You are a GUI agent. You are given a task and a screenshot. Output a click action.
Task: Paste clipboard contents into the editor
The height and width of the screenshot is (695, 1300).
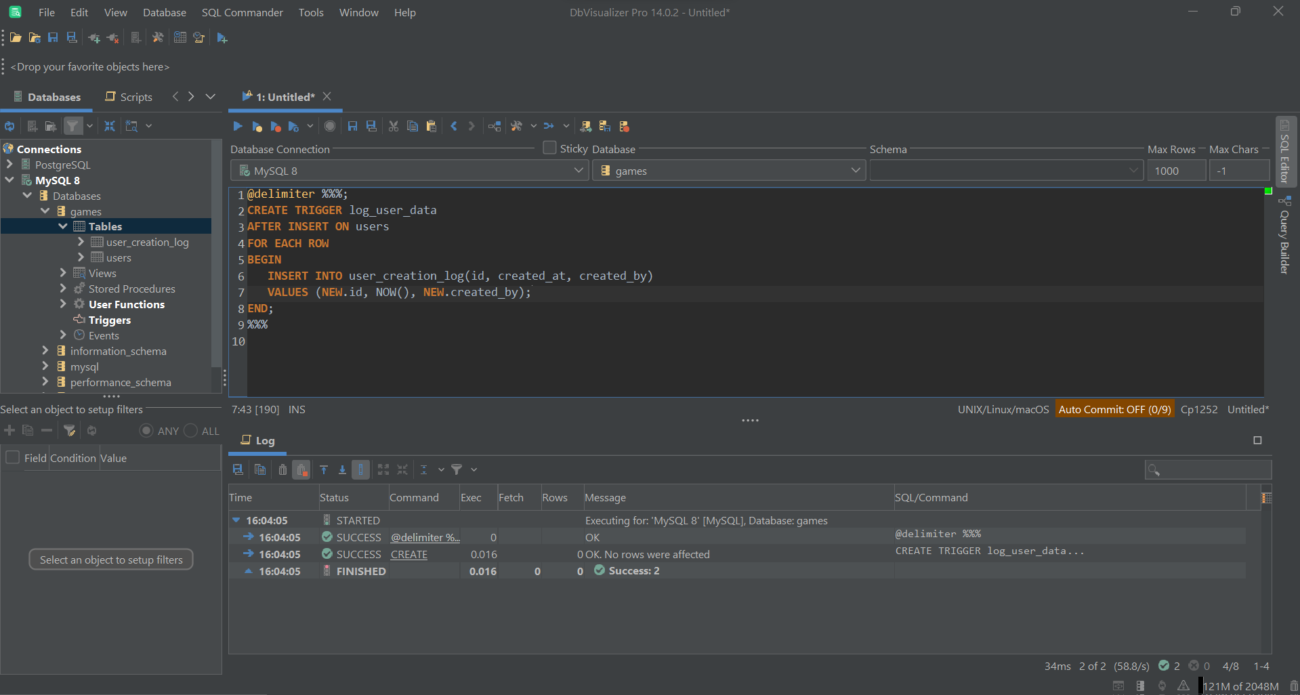coord(431,125)
